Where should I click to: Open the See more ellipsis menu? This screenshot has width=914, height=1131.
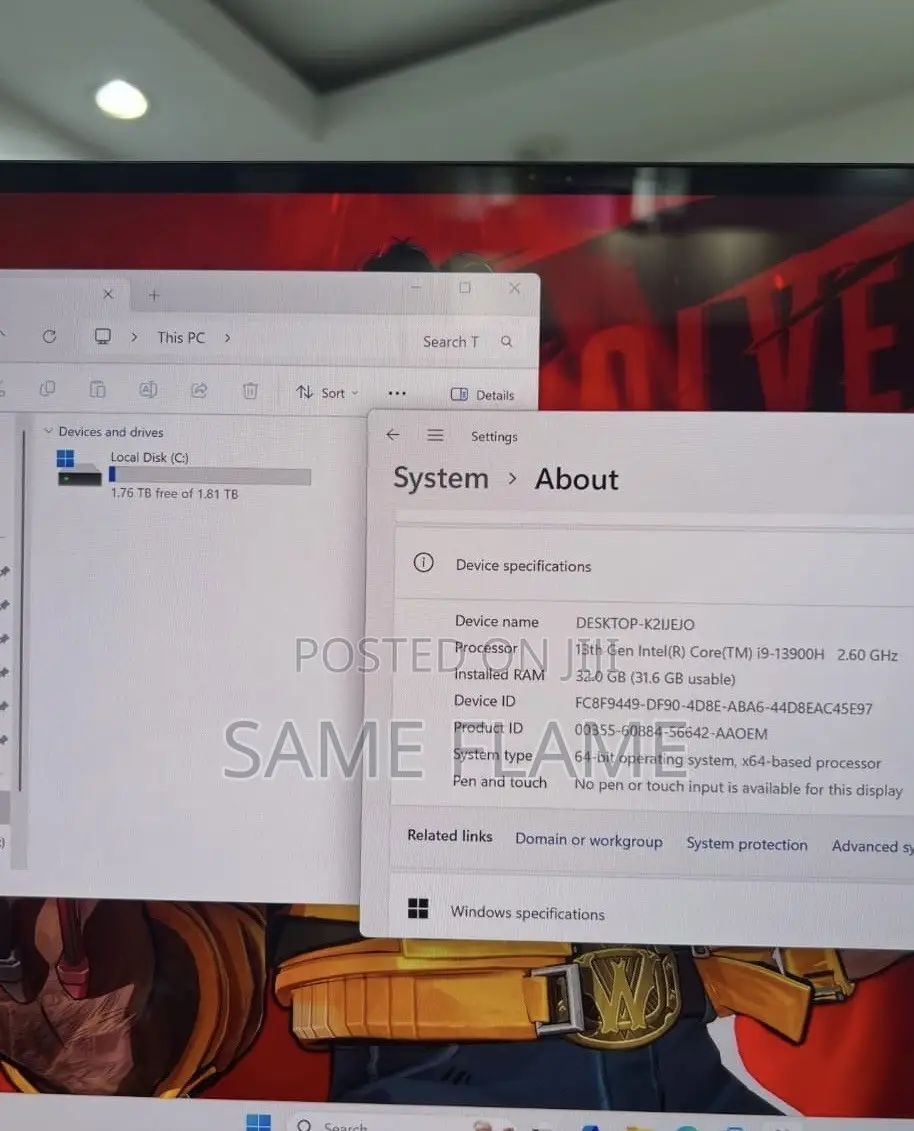397,393
